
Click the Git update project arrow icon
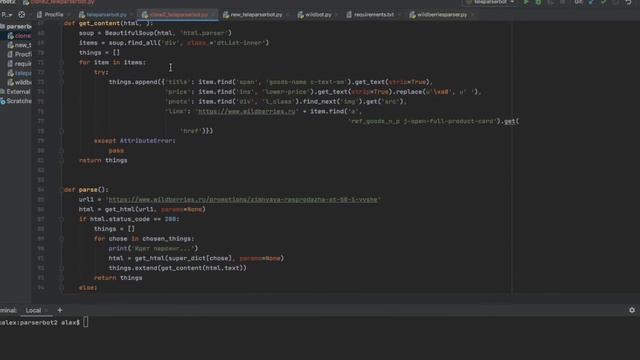tap(591, 2)
